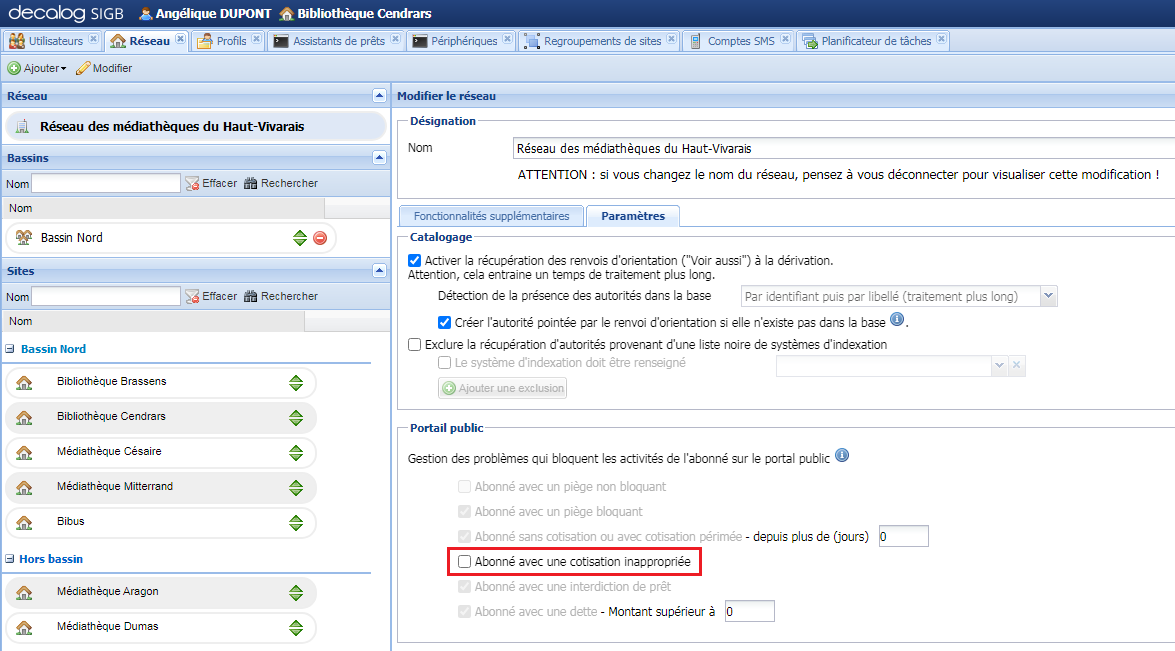Click the info icon next to cotisation périmée setting
The height and width of the screenshot is (651, 1175).
pyautogui.click(x=840, y=457)
